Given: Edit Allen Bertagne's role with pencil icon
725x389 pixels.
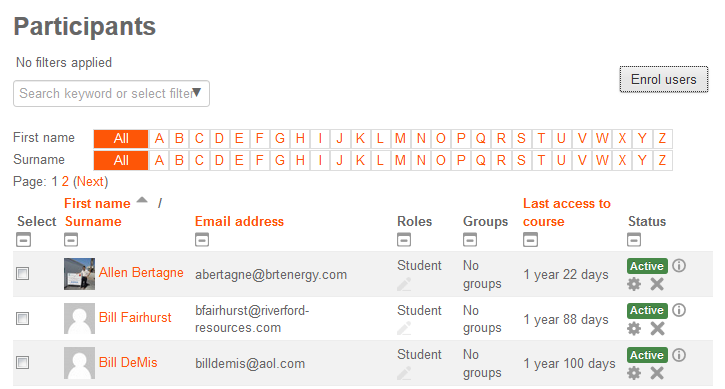Looking at the screenshot, I should [x=404, y=284].
